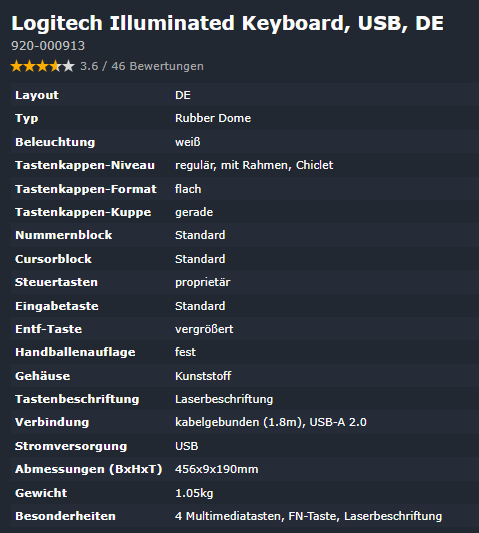
Task: Click the Gewicht value 1.05kg
Action: (194, 493)
